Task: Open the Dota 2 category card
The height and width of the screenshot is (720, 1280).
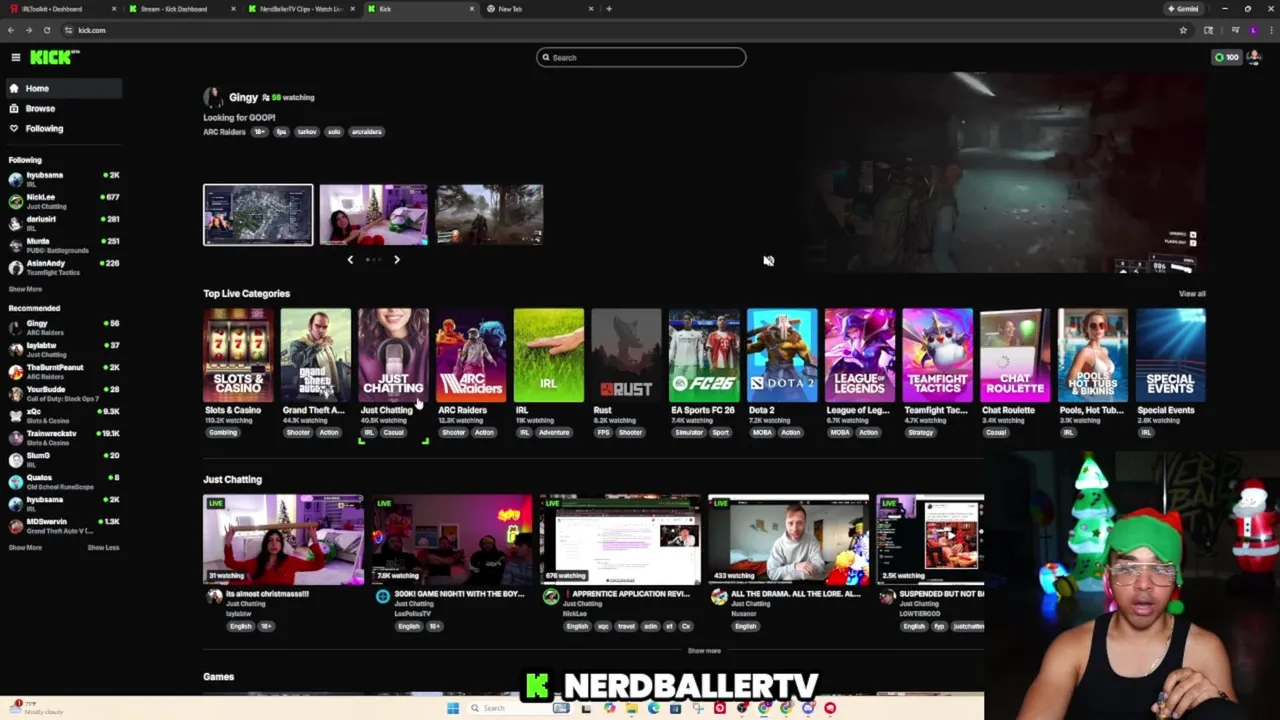Action: (782, 356)
